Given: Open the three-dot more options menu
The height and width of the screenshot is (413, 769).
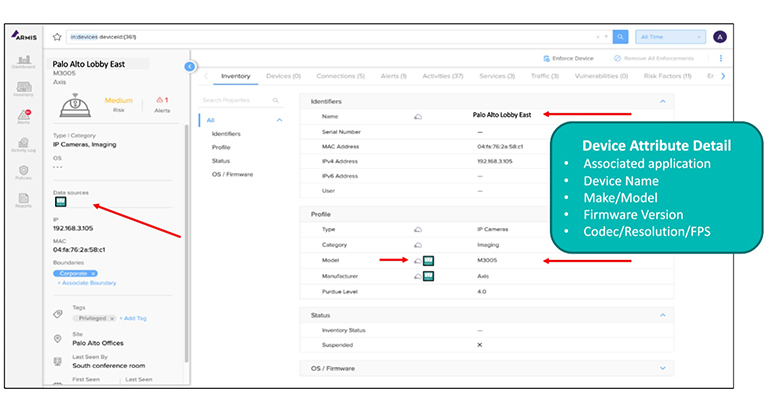Looking at the screenshot, I should pos(720,58).
